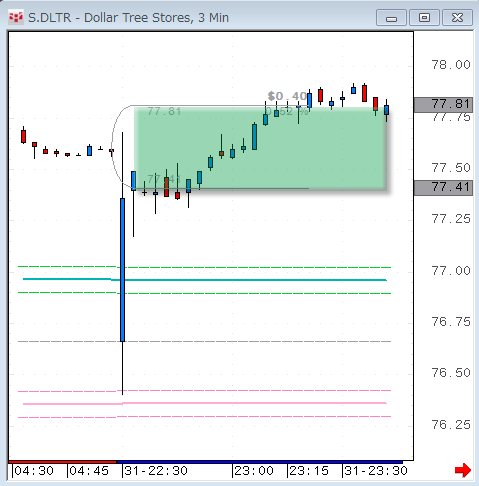Click the 78.00 price axis label
The image size is (479, 486).
[x=451, y=65]
